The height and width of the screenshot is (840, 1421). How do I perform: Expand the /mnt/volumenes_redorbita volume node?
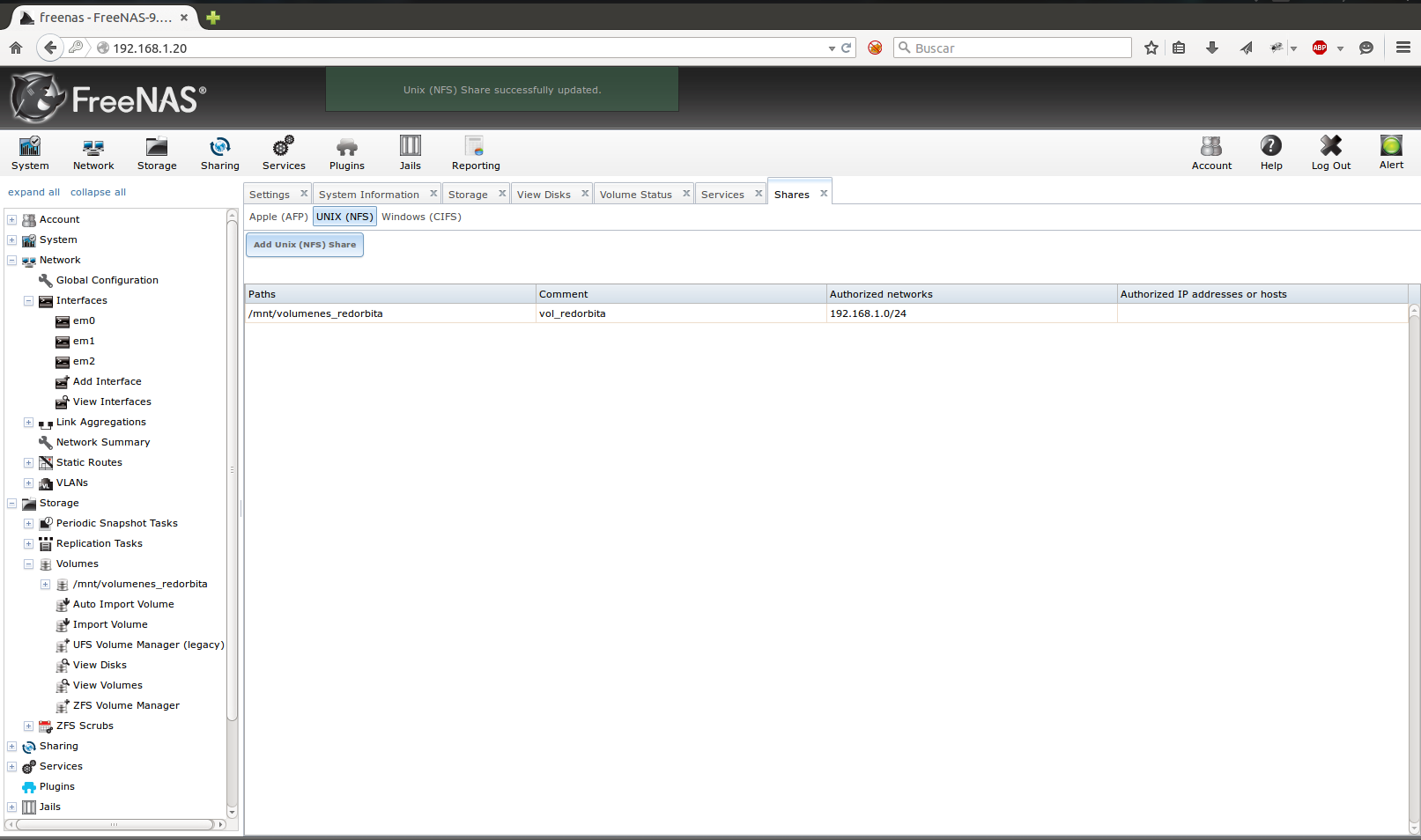coord(46,585)
